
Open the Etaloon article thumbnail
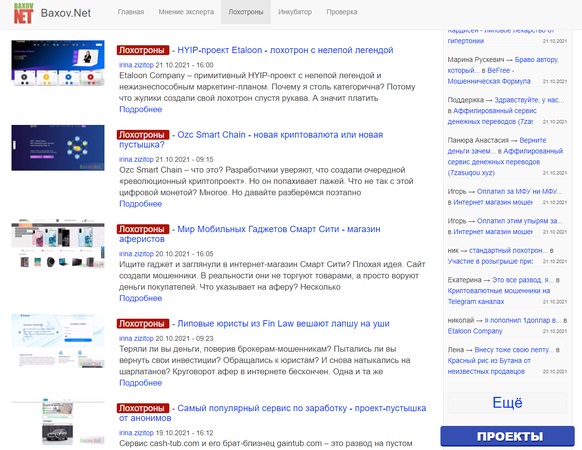coord(58,63)
